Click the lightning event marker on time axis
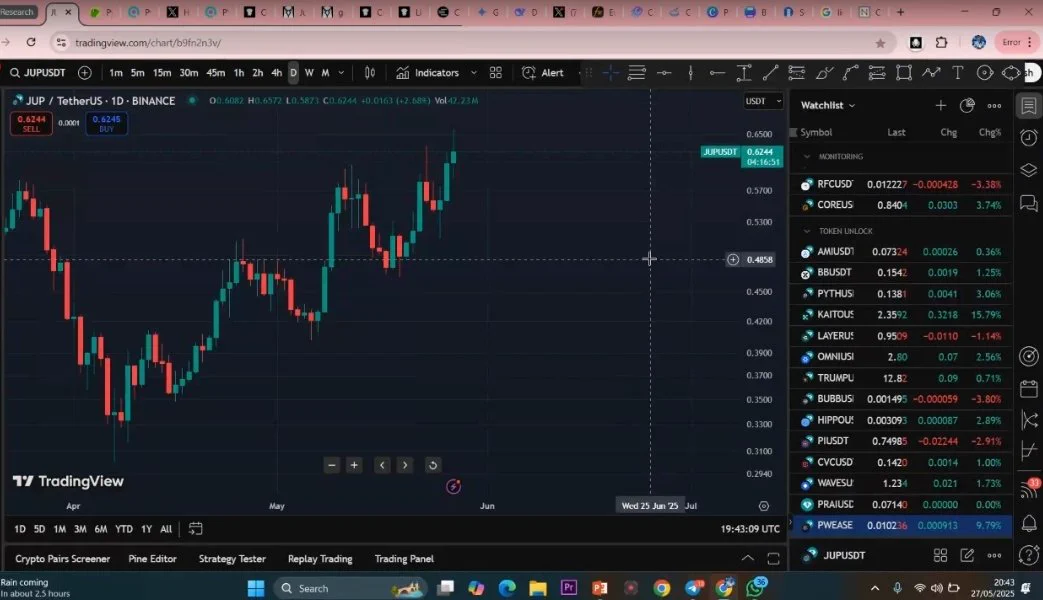Screen dimensions: 1043x600 [454, 486]
